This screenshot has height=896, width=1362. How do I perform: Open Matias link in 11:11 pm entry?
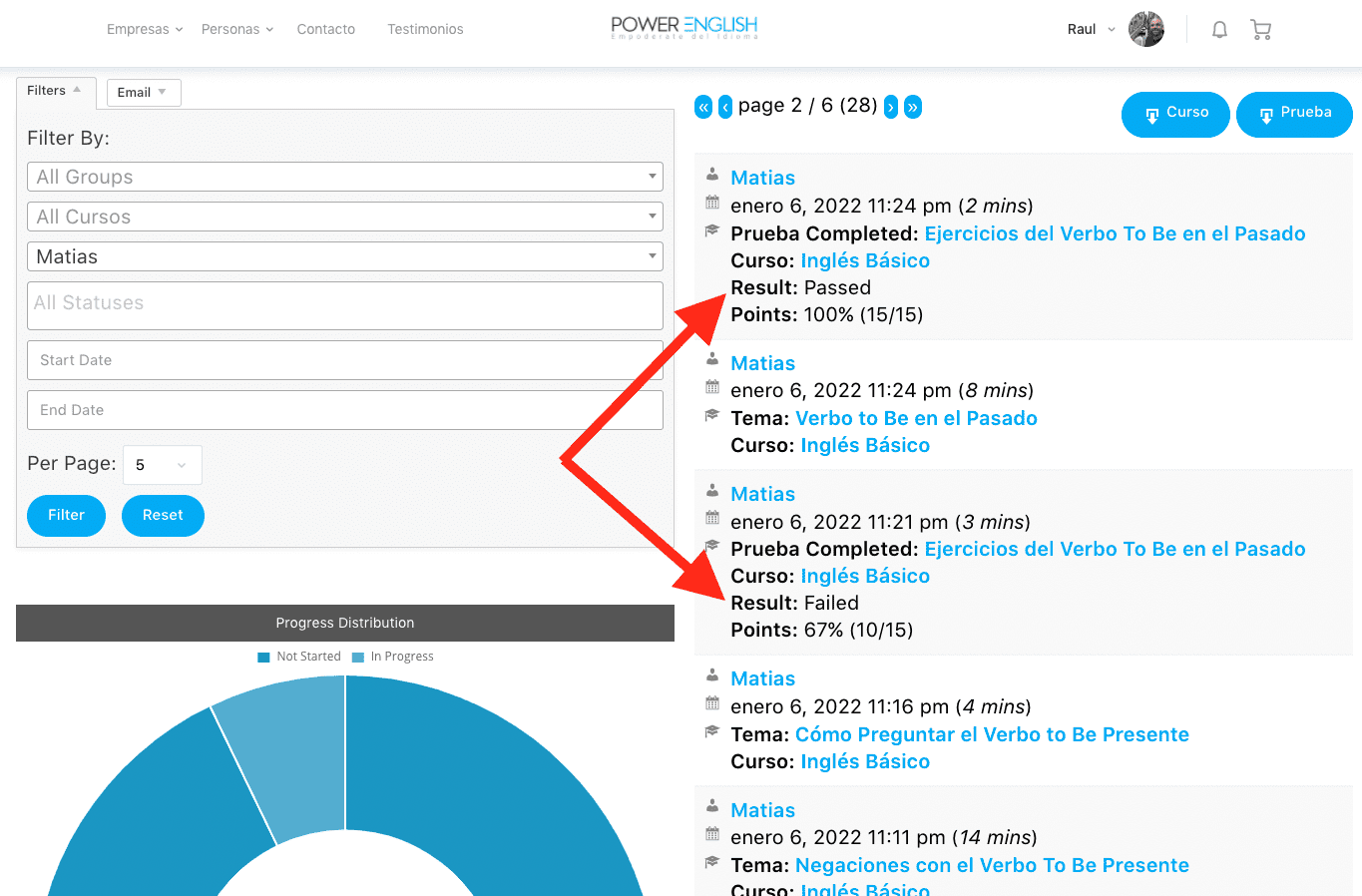[762, 810]
